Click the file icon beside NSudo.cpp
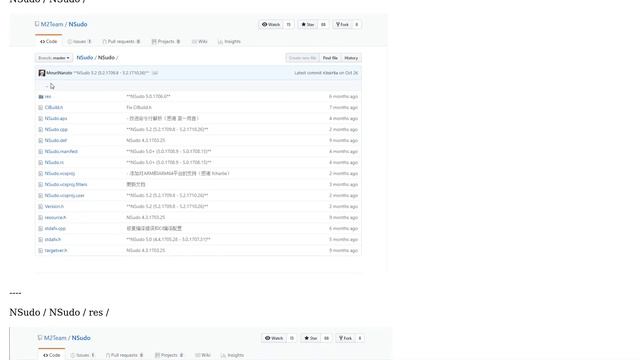Image resolution: width=640 pixels, height=360 pixels. click(41, 130)
